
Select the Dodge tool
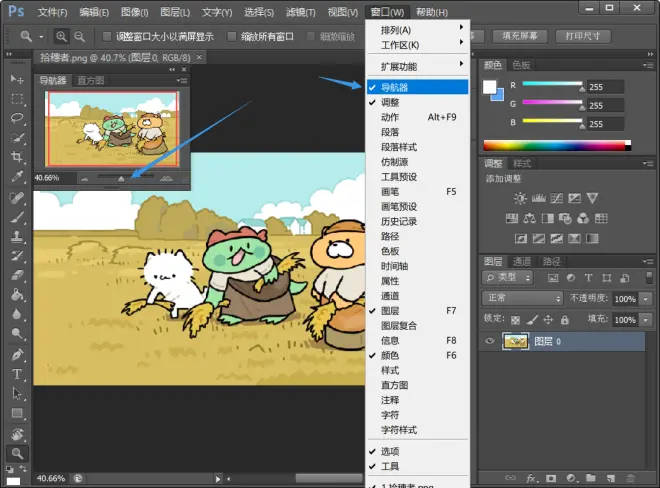point(17,333)
